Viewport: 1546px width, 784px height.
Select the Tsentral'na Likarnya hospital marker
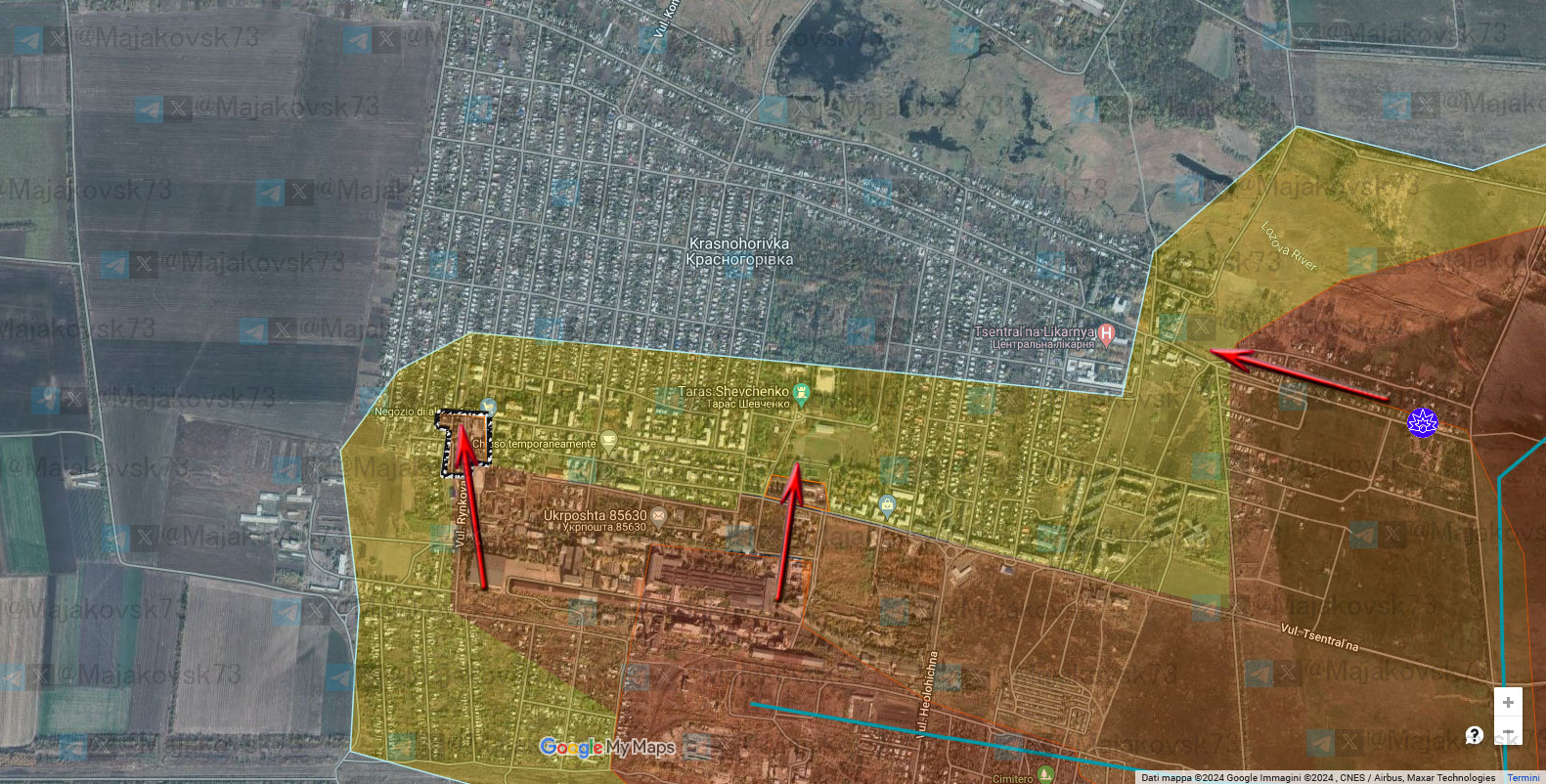coord(1106,335)
